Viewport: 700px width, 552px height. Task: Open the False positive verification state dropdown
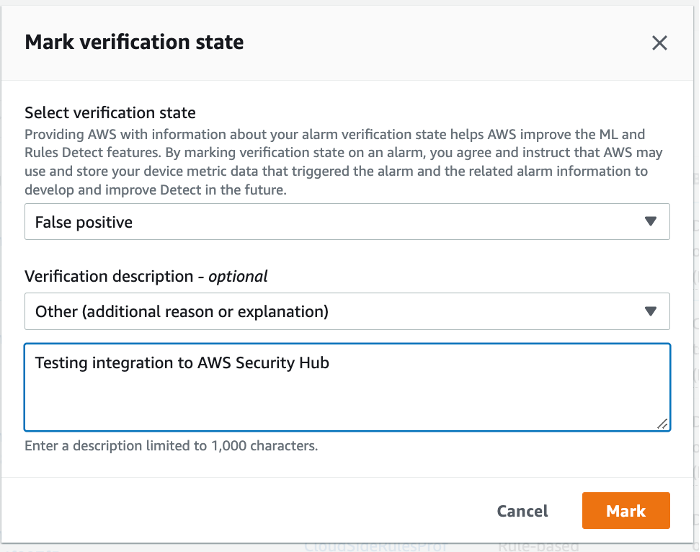[x=346, y=222]
